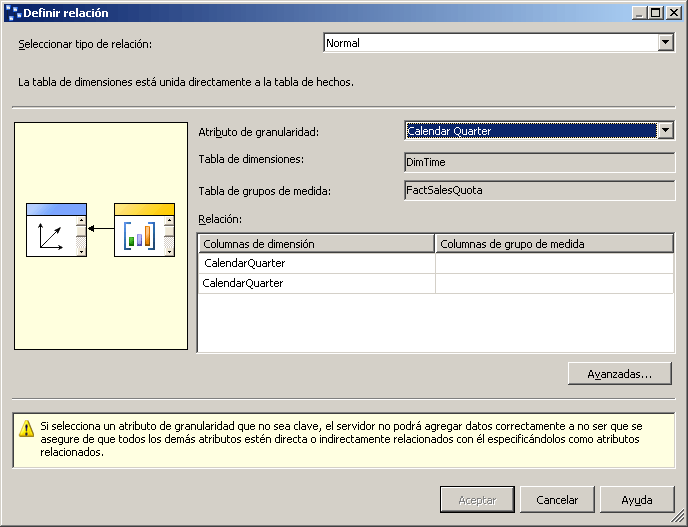Click the Columnas de grupo de medida header

[554, 244]
